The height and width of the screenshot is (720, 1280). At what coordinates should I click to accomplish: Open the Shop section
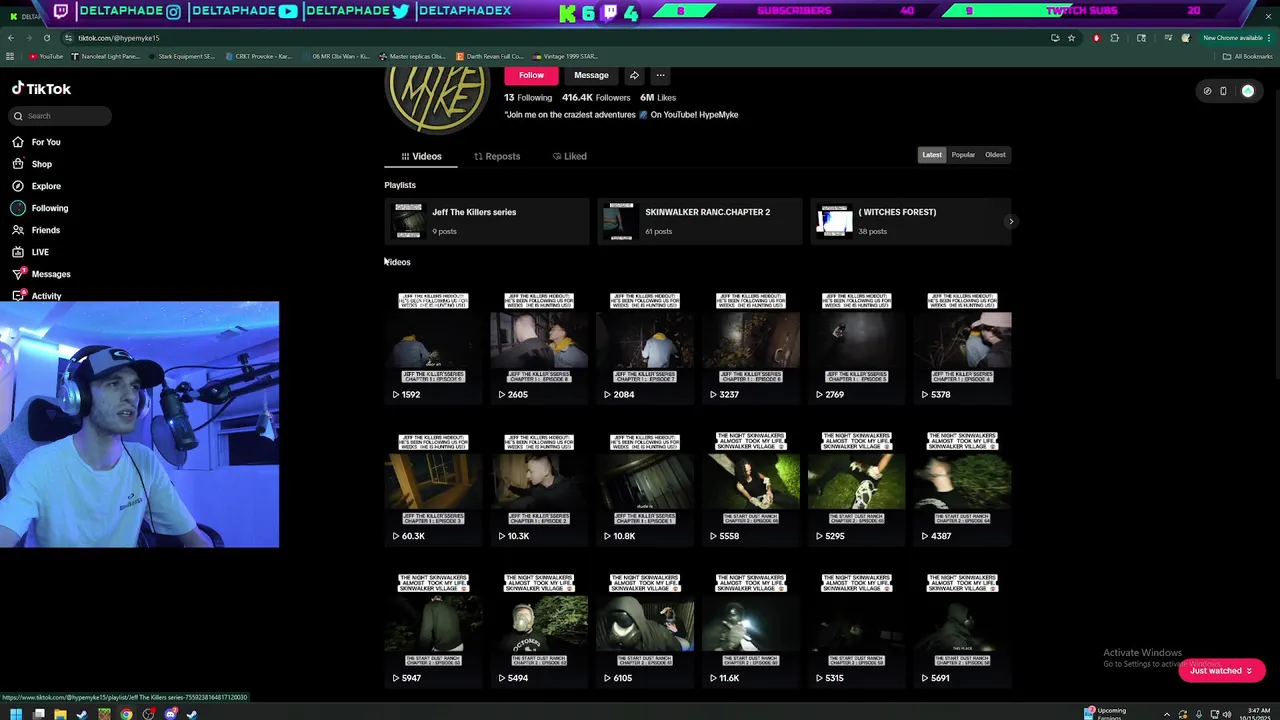click(32, 164)
